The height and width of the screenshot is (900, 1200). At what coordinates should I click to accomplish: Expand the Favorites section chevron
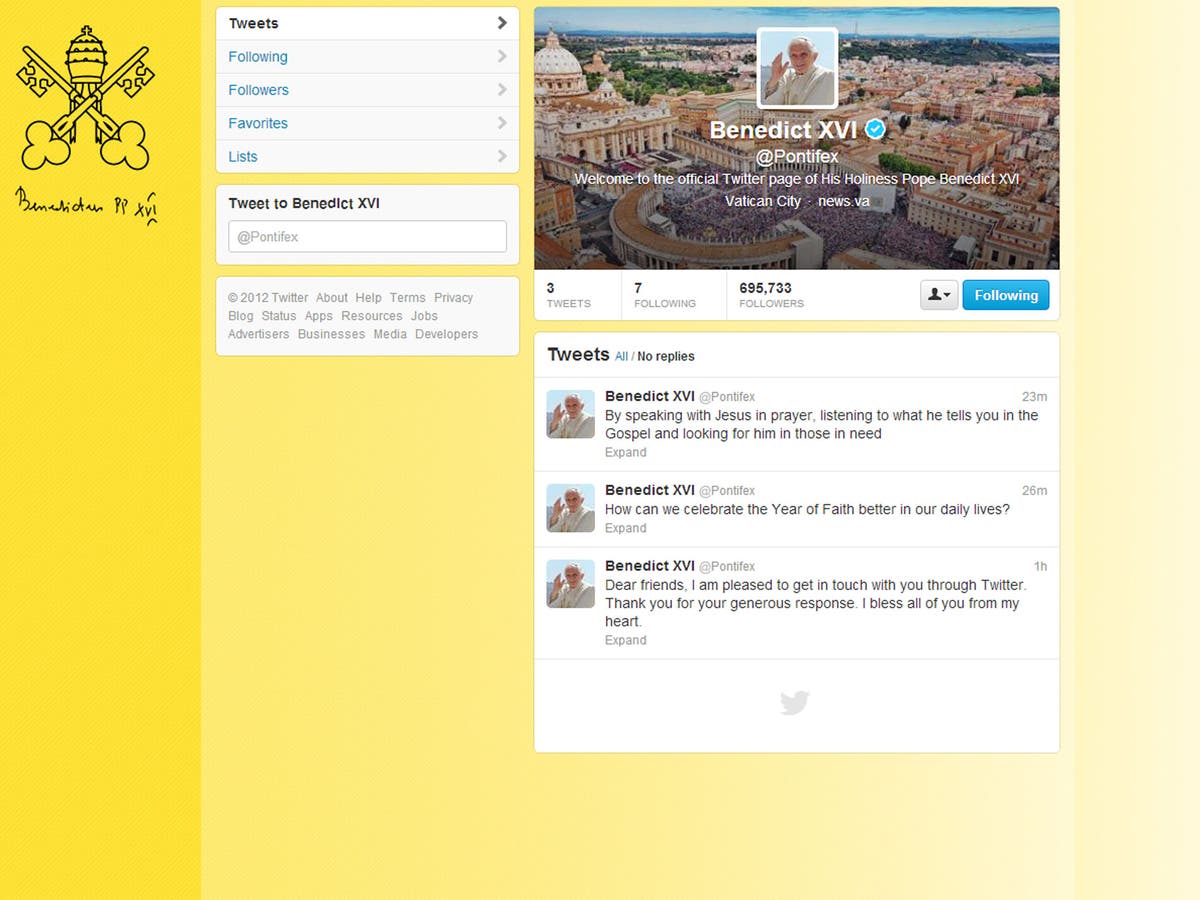pos(501,123)
